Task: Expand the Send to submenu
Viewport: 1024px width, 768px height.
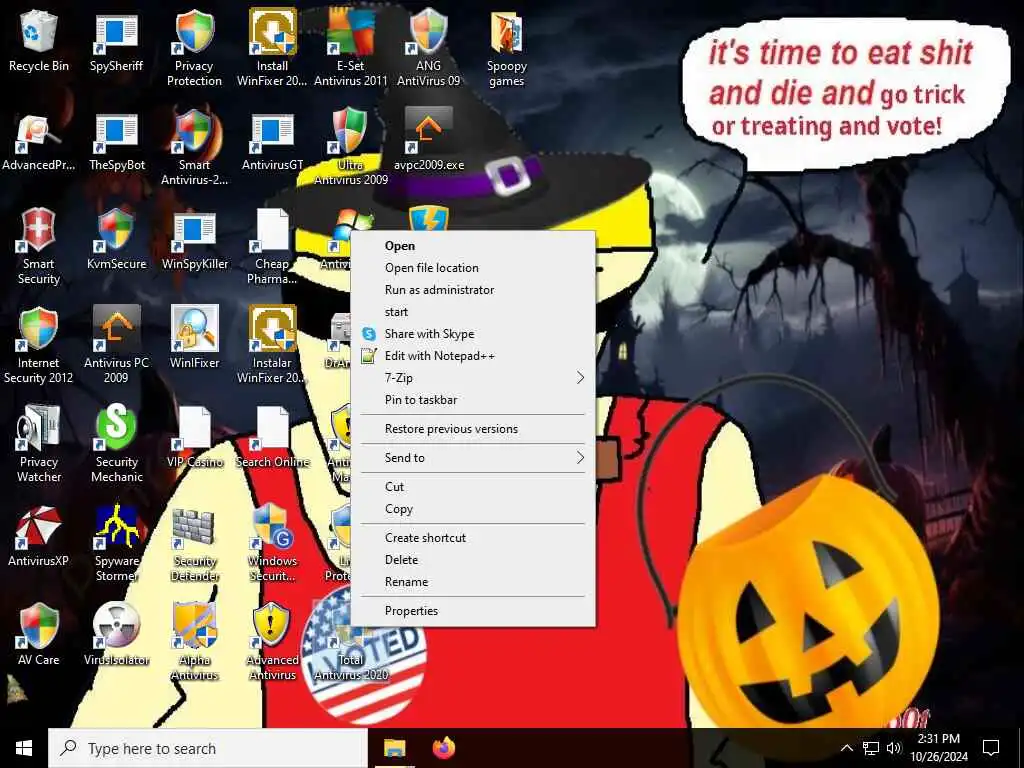Action: (x=473, y=458)
